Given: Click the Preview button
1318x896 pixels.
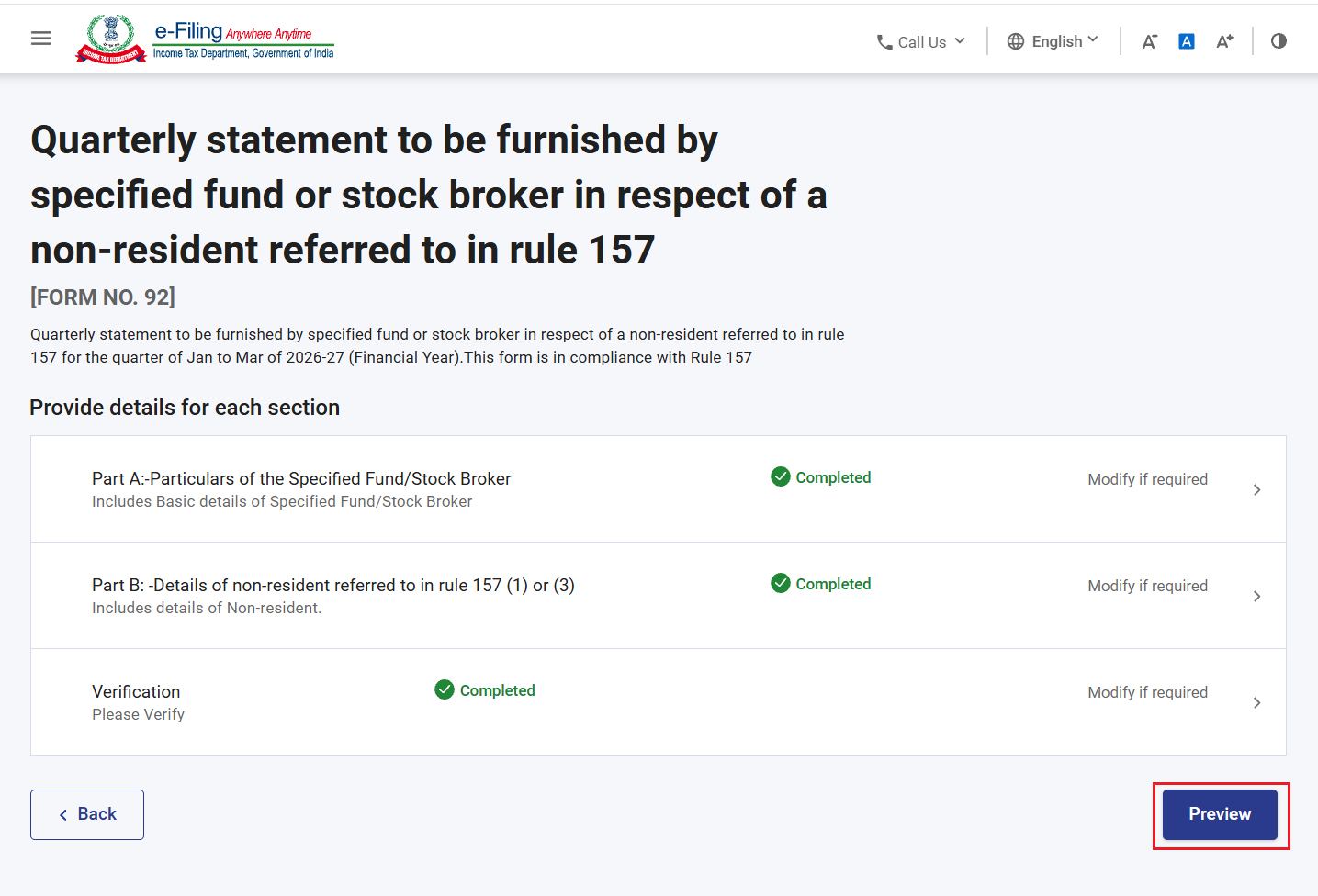Looking at the screenshot, I should [x=1220, y=814].
